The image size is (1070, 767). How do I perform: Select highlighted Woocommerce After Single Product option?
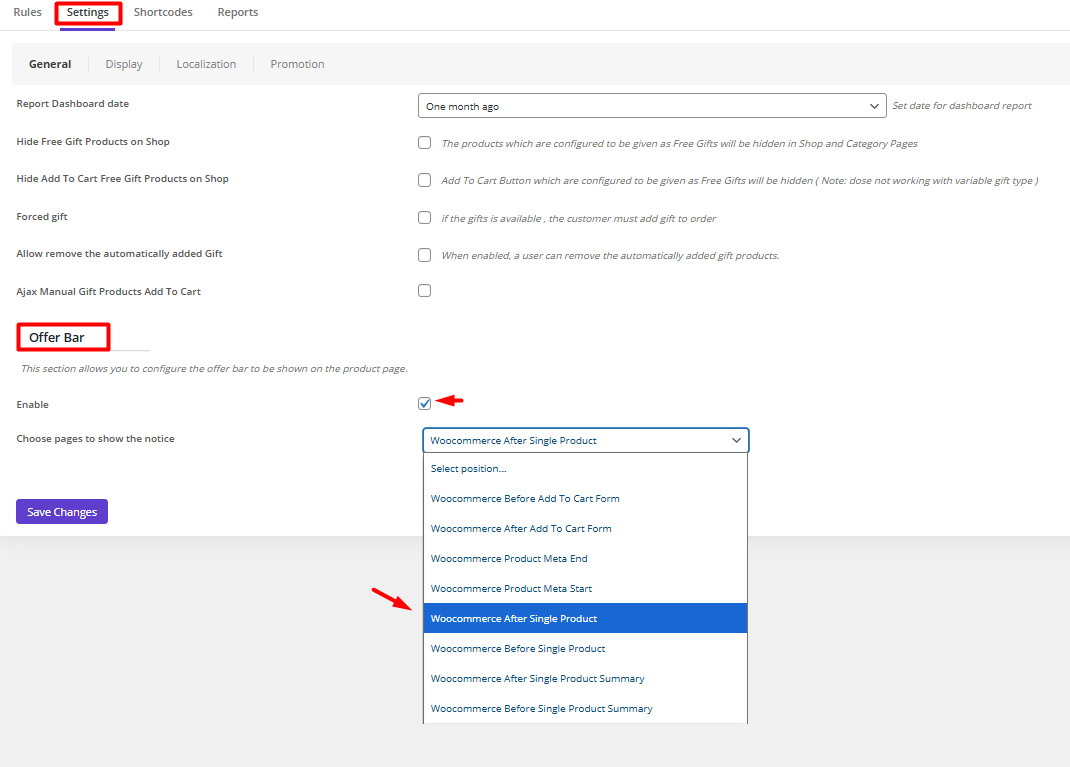click(x=585, y=618)
